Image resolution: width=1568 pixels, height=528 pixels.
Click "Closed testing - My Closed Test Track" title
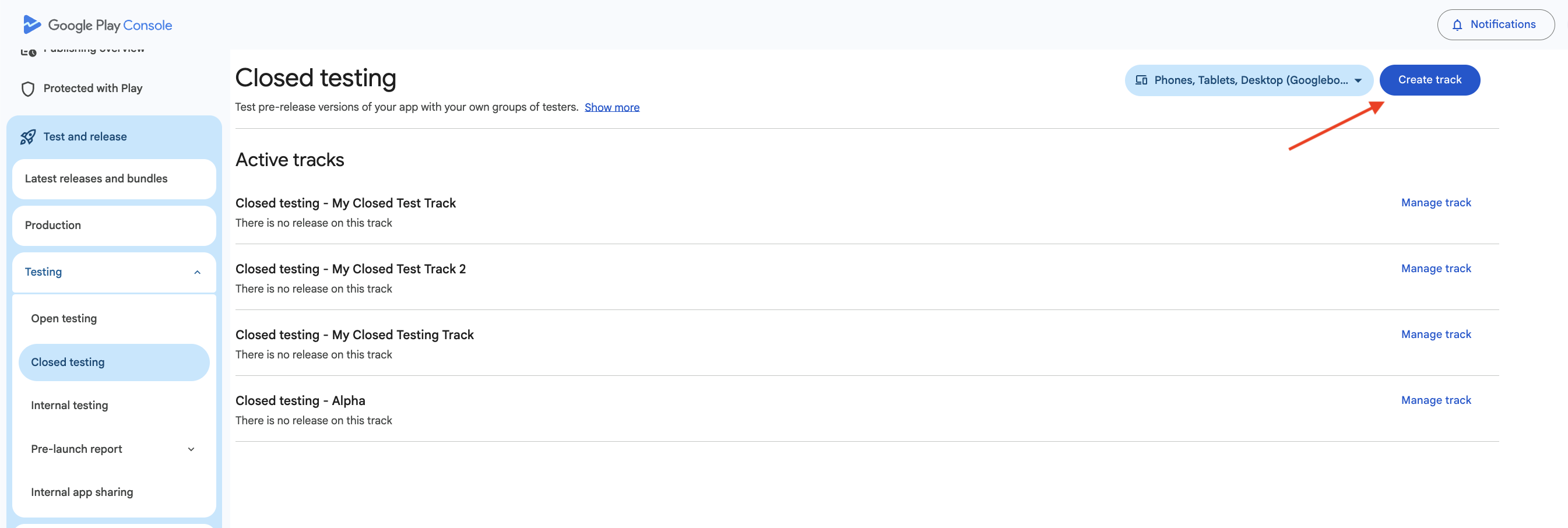(346, 203)
